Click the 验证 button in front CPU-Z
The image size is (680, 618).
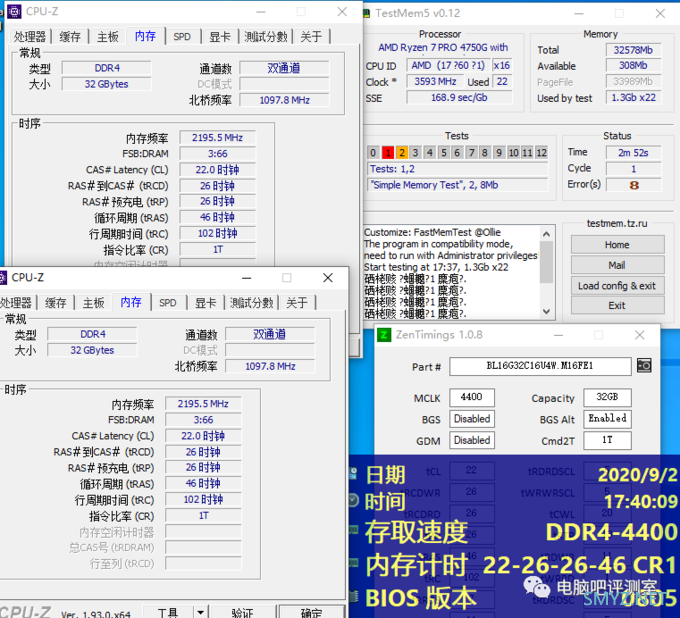tap(243, 612)
